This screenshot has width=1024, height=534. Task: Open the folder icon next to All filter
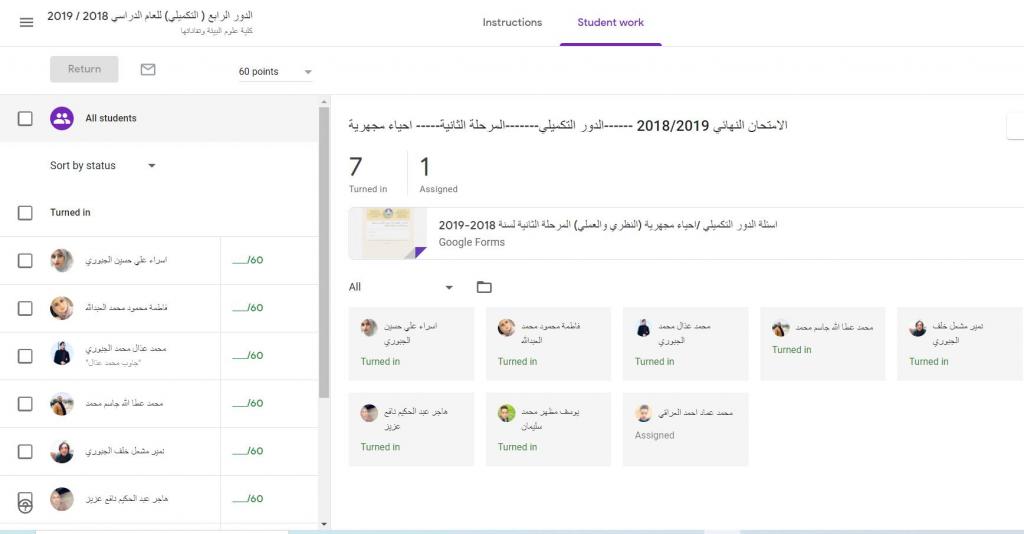point(484,287)
